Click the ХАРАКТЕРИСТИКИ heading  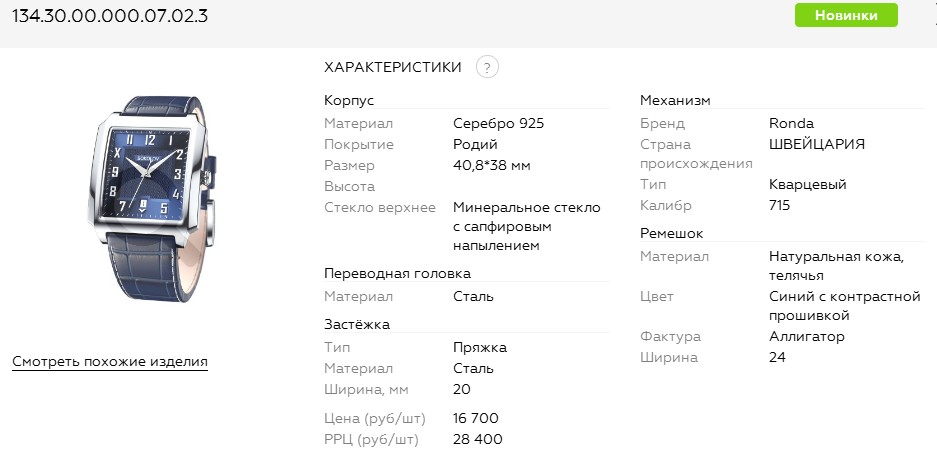pos(393,67)
